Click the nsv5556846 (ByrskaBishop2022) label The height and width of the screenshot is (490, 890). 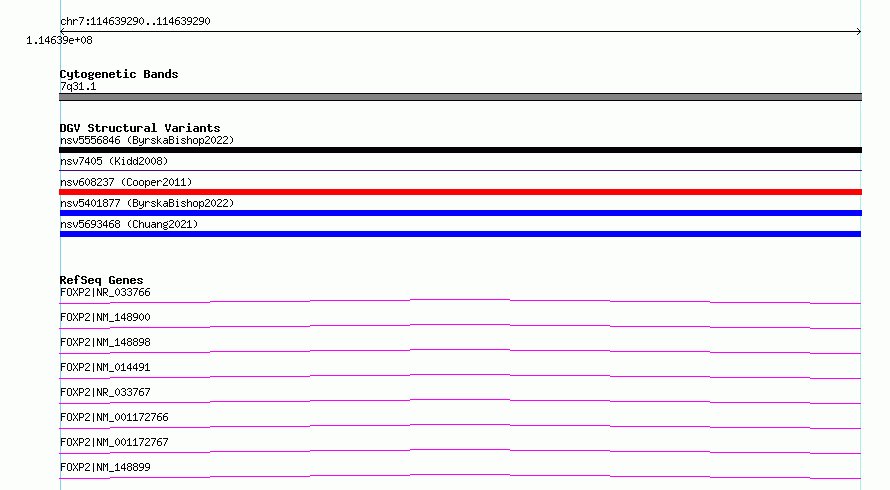tap(147, 140)
